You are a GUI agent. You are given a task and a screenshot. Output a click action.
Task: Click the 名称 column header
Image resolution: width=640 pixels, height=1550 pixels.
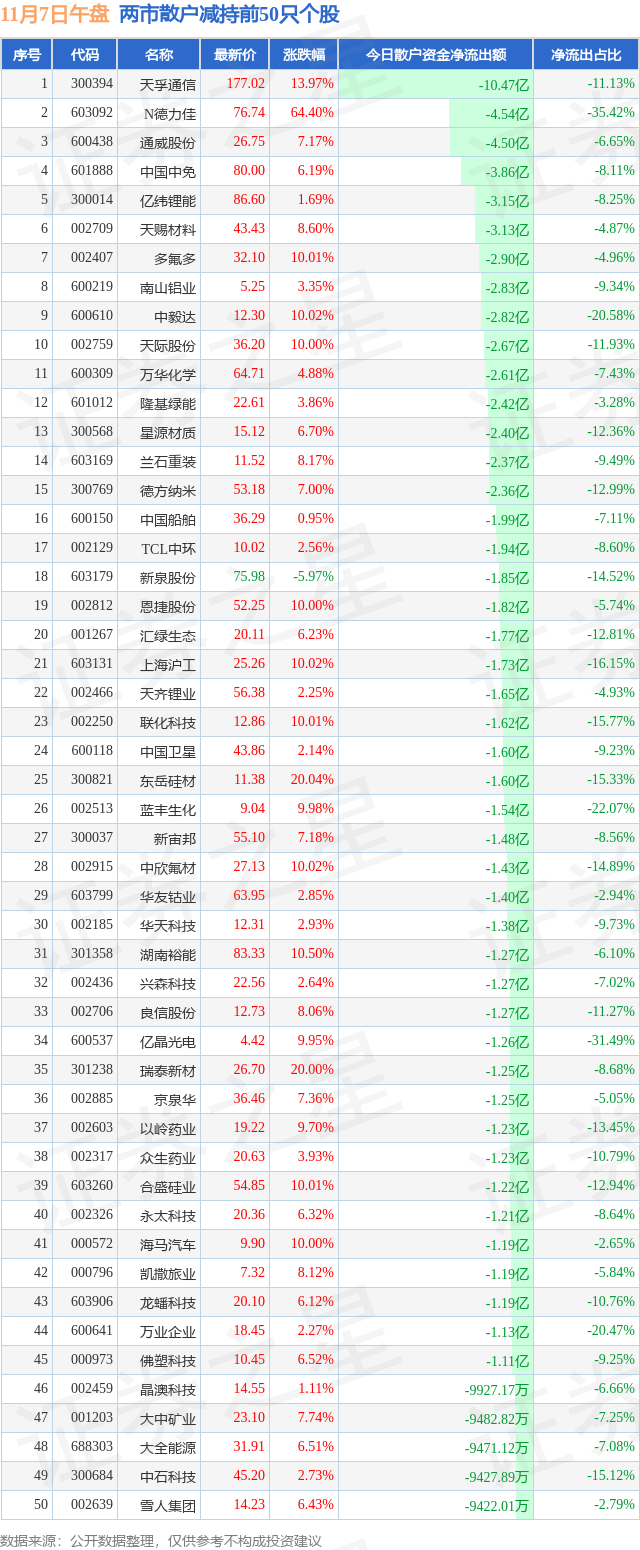pos(159,55)
